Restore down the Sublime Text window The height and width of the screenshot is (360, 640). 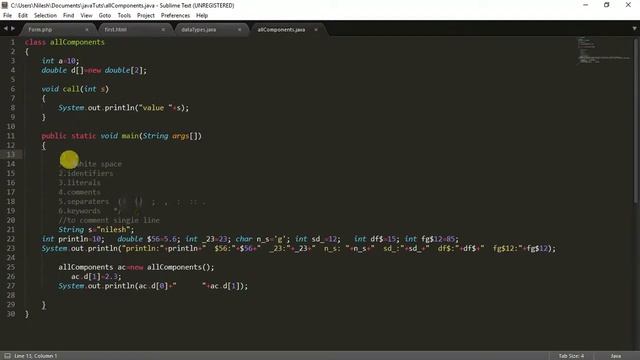tap(607, 5)
